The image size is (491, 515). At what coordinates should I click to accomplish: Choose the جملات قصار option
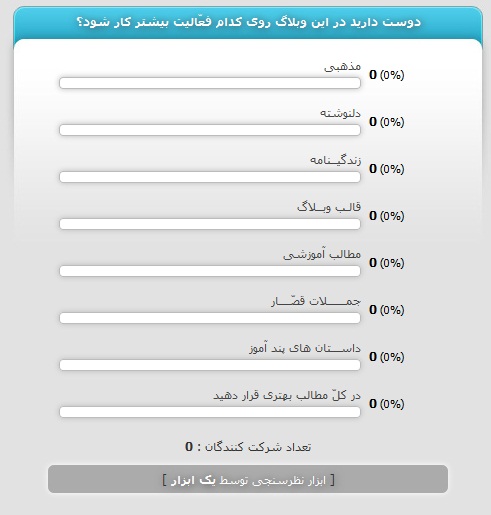[316, 301]
